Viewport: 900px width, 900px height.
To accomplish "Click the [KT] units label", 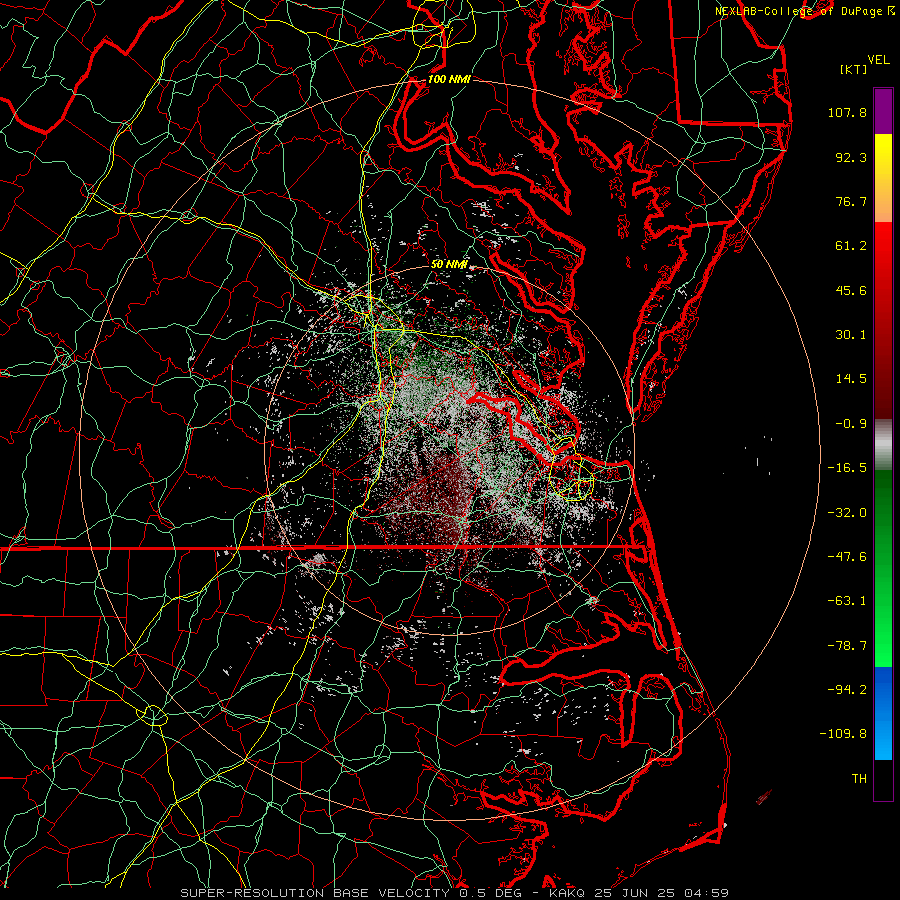I will [x=854, y=69].
